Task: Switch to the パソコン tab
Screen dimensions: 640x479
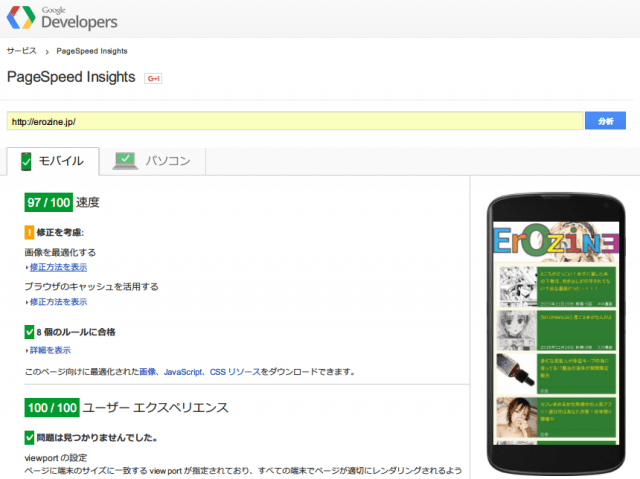Action: pyautogui.click(x=153, y=161)
